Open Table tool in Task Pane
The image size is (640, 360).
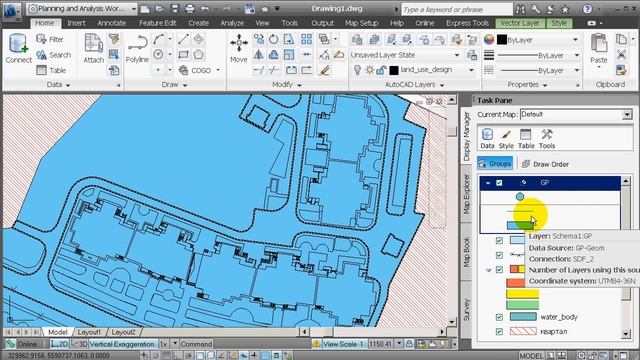[x=526, y=139]
